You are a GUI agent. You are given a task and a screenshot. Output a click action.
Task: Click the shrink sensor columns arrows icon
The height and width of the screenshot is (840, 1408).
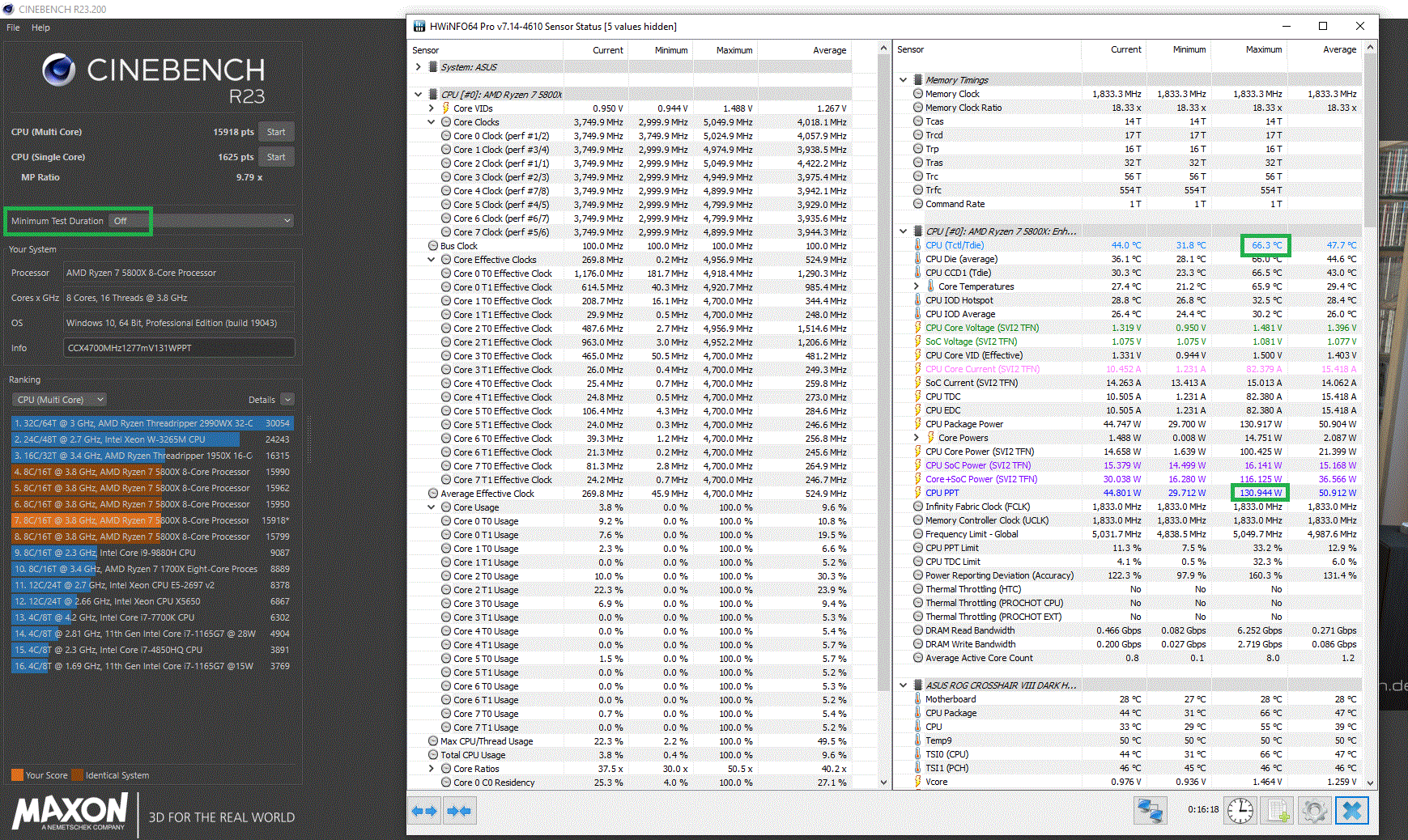point(459,811)
